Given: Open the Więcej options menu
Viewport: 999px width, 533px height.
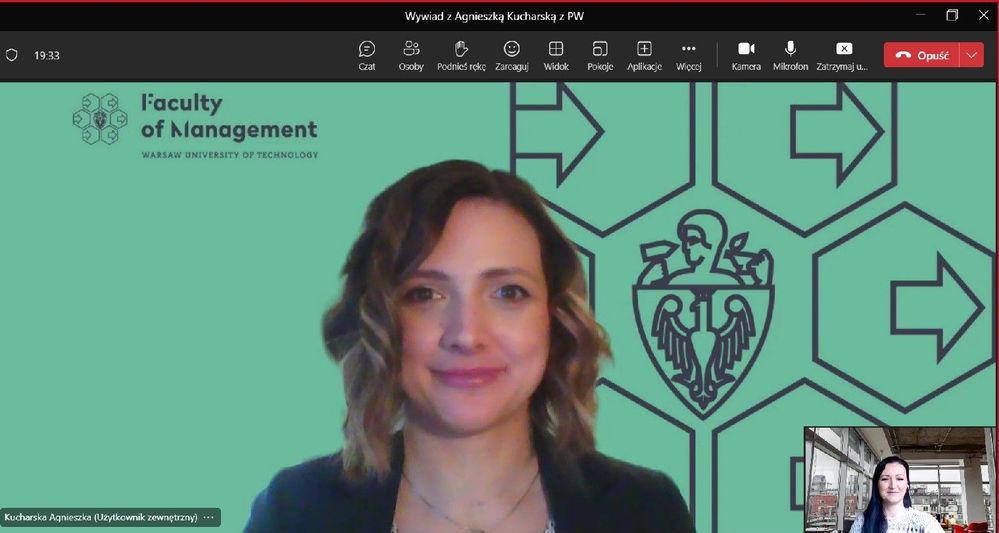Looking at the screenshot, I should [689, 55].
